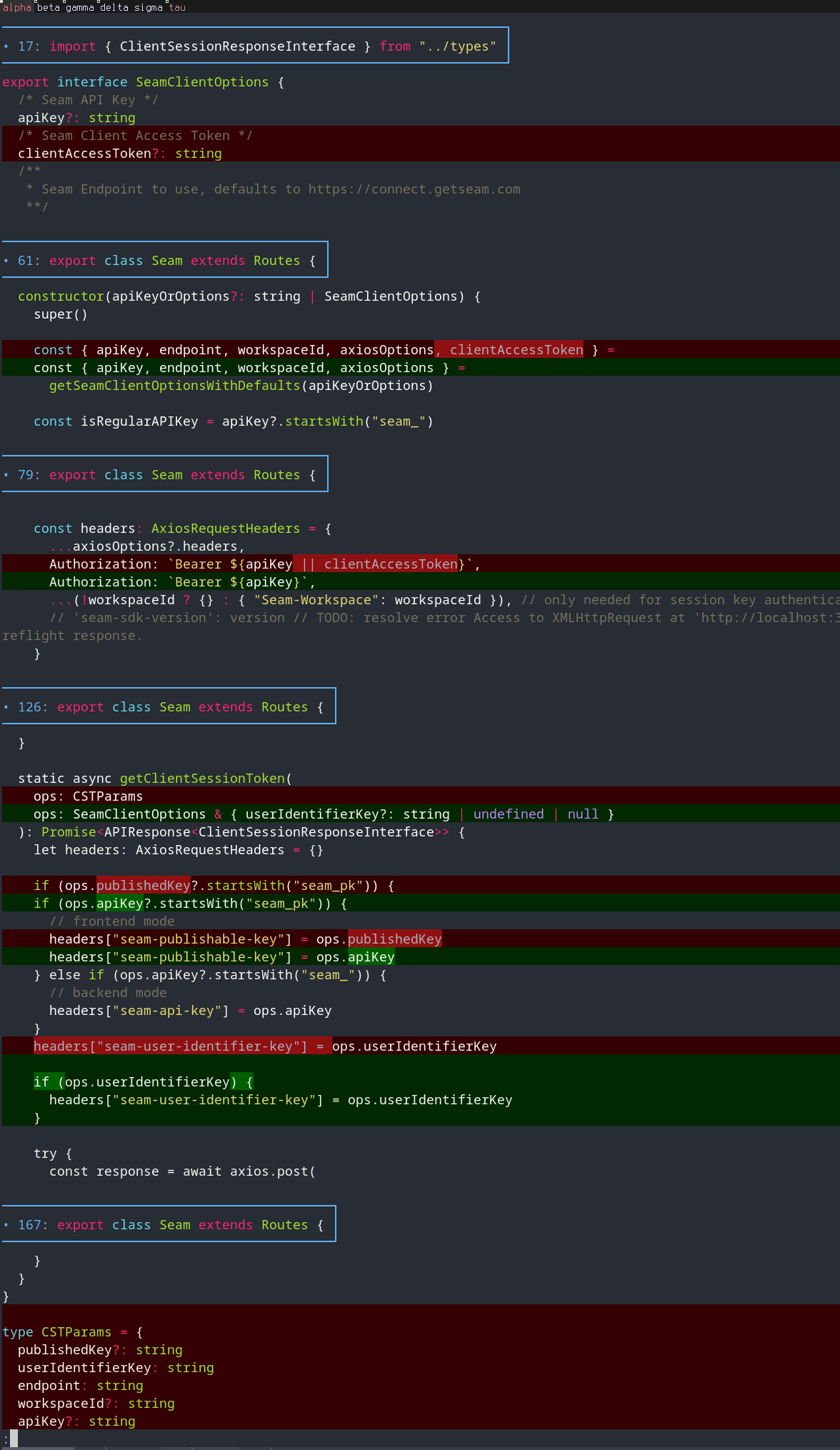Viewport: 840px width, 1450px height.
Task: Select the delta tab
Action: point(114,7)
